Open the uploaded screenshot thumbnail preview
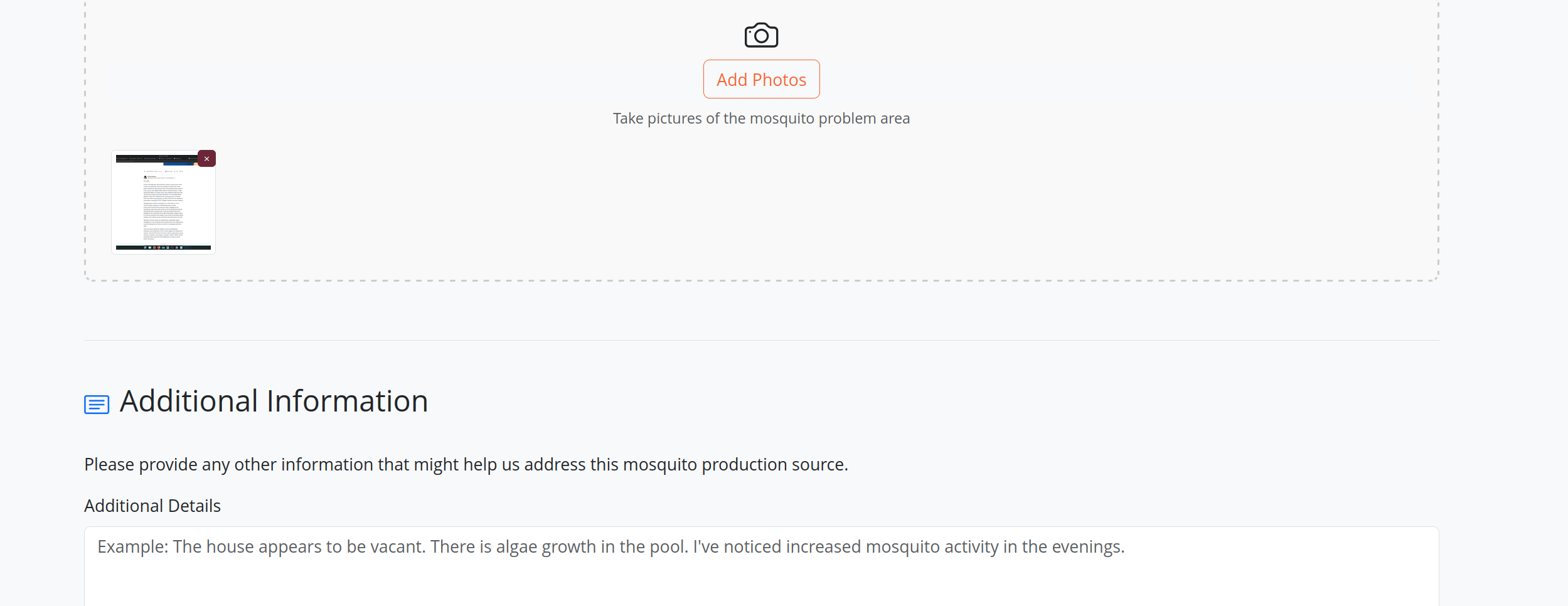 click(x=163, y=202)
